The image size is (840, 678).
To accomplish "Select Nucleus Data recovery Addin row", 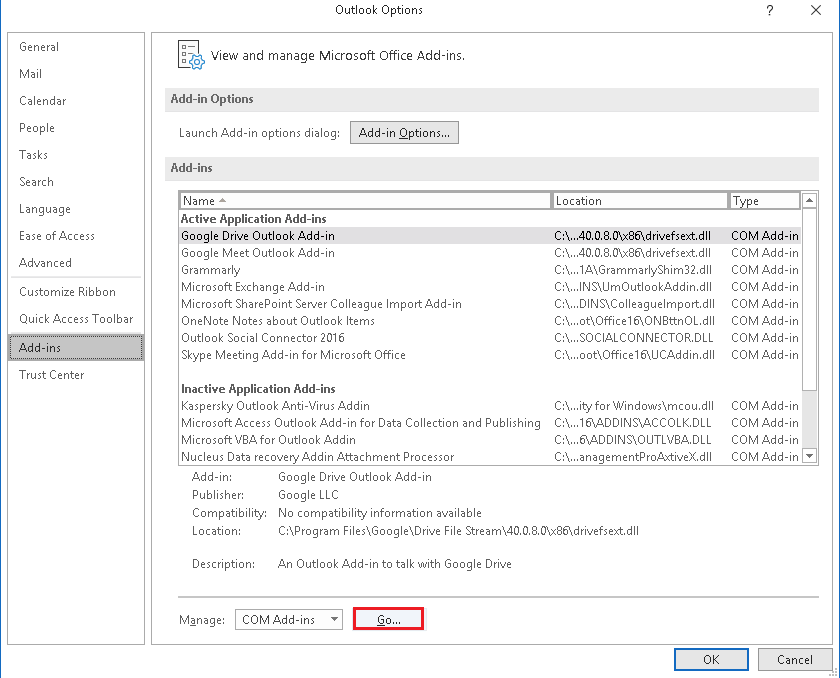I will coord(490,457).
